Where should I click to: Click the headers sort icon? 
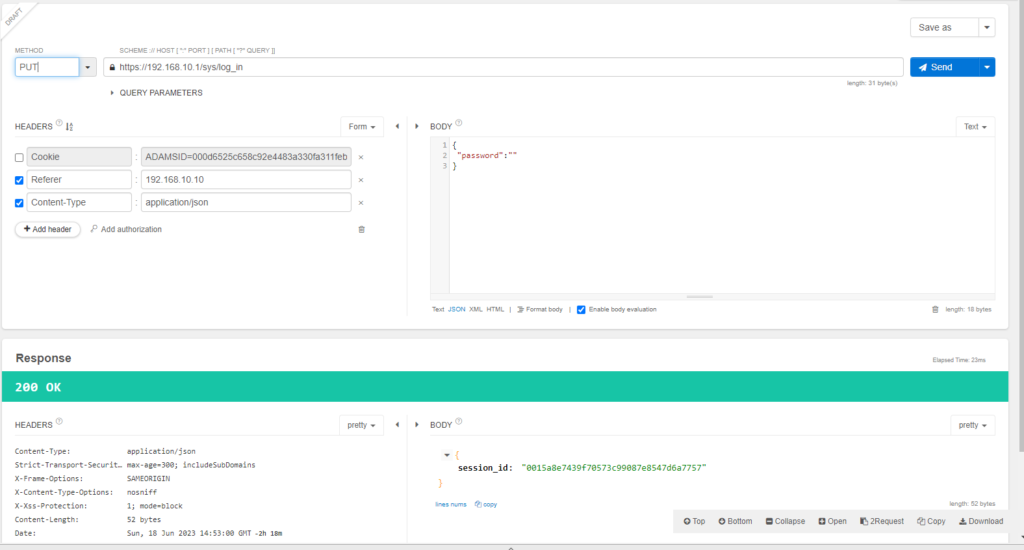point(69,127)
